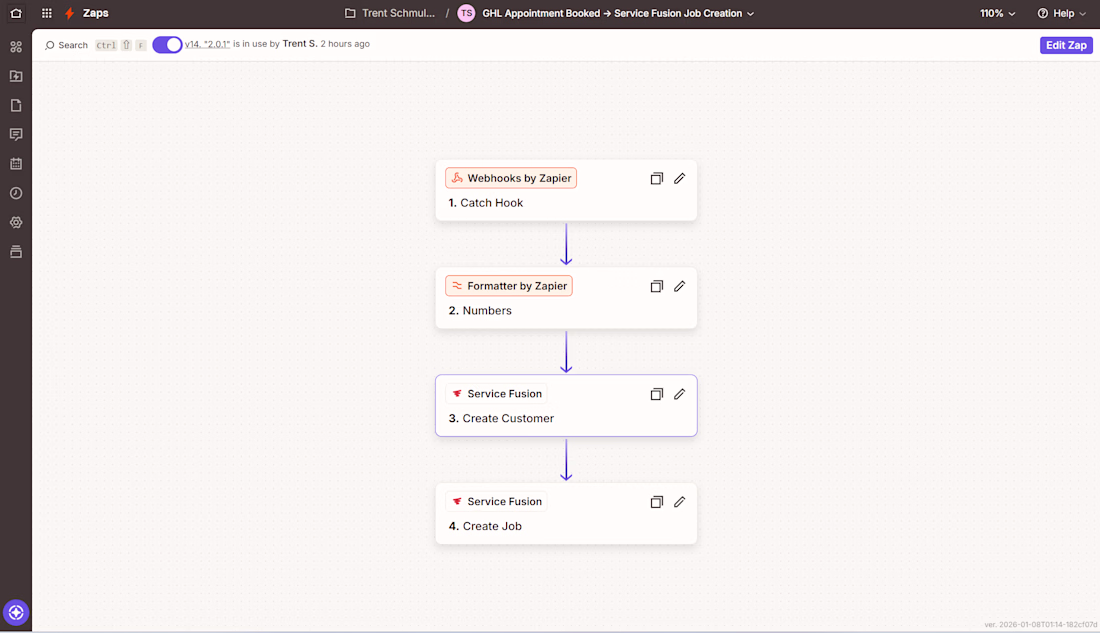Click the copy icon on Numbers step

[657, 286]
